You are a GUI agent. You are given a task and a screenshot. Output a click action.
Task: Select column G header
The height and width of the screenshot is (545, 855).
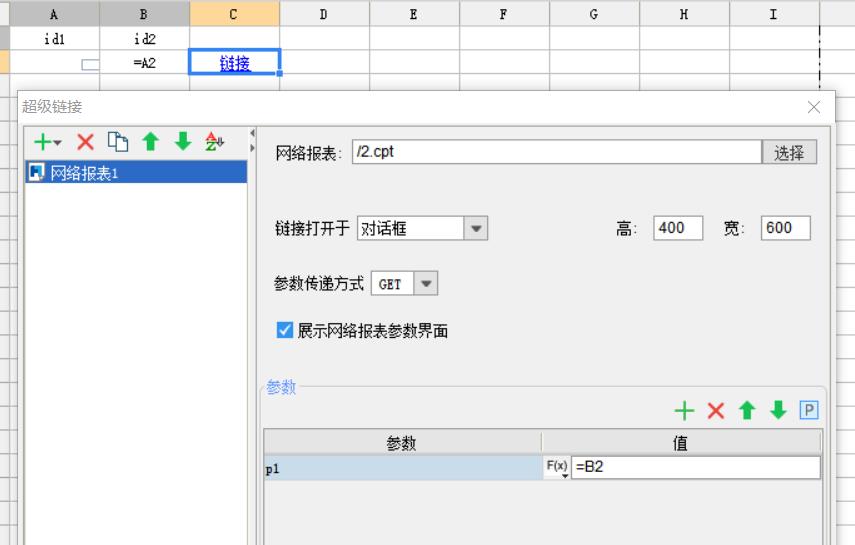(x=594, y=14)
